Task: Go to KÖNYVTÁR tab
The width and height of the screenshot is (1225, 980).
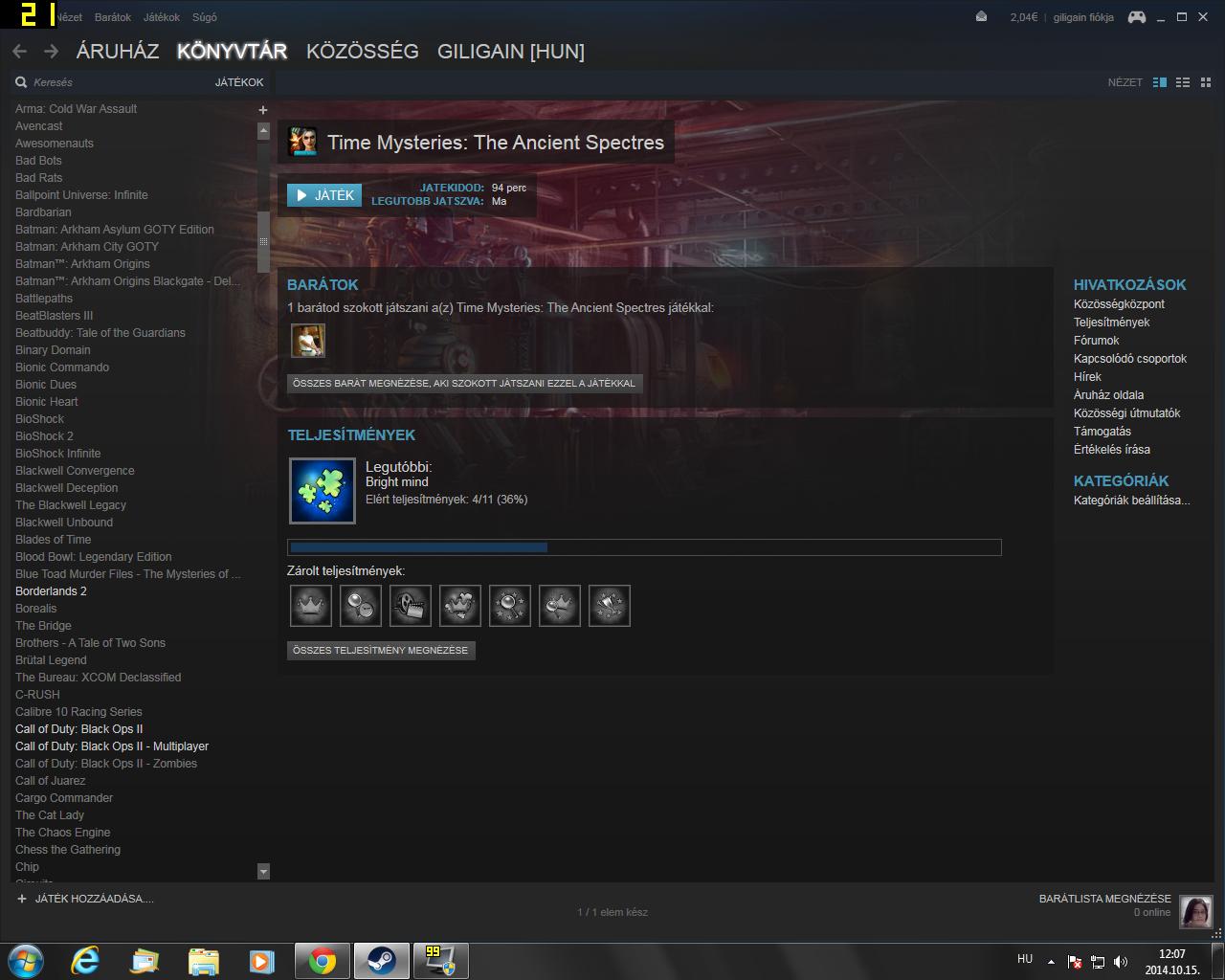Action: coord(232,52)
